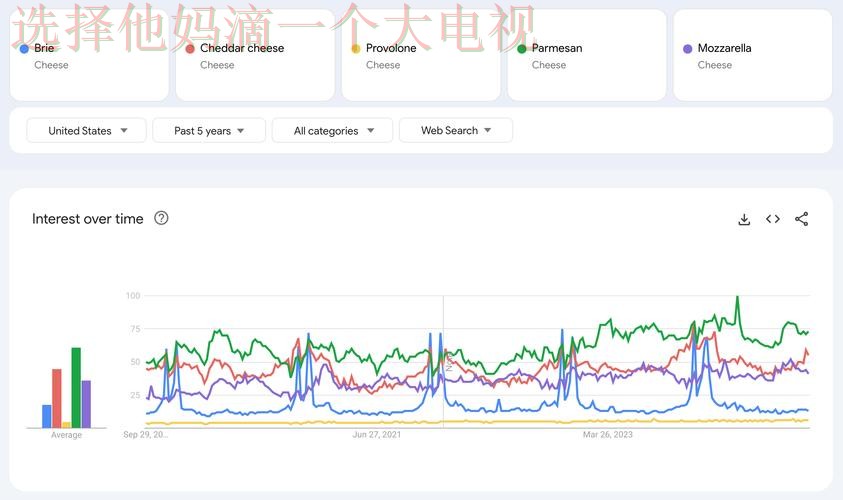Click the yellow Provolone dot
This screenshot has height=500, width=843.
[356, 48]
